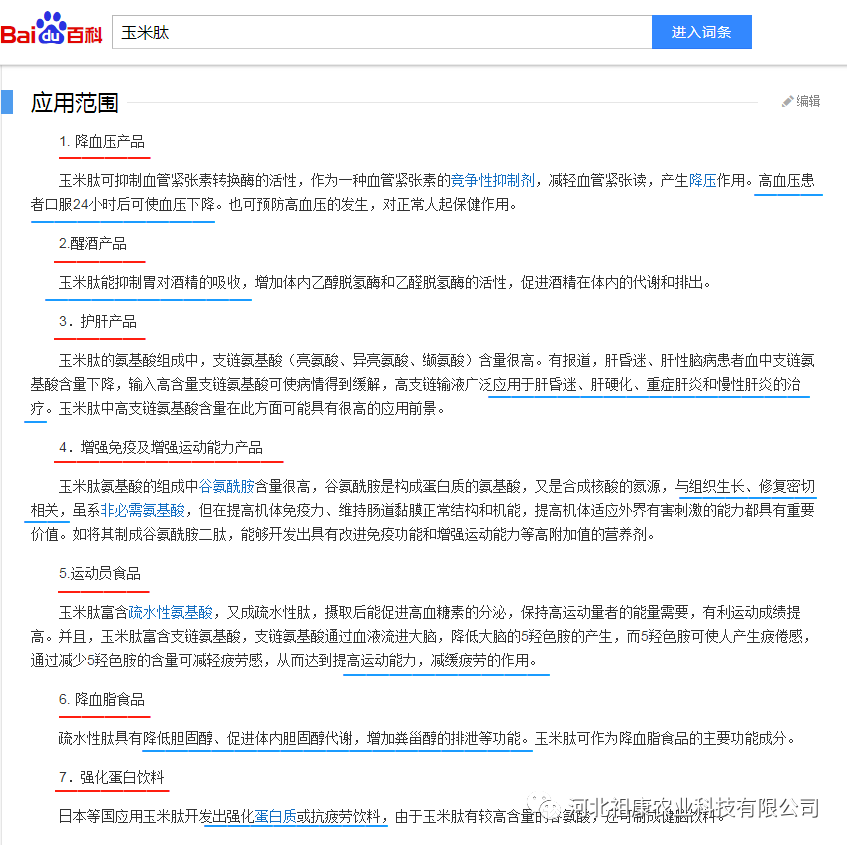Click the 增强免疫及增强运动能力产品 heading

click(x=168, y=449)
